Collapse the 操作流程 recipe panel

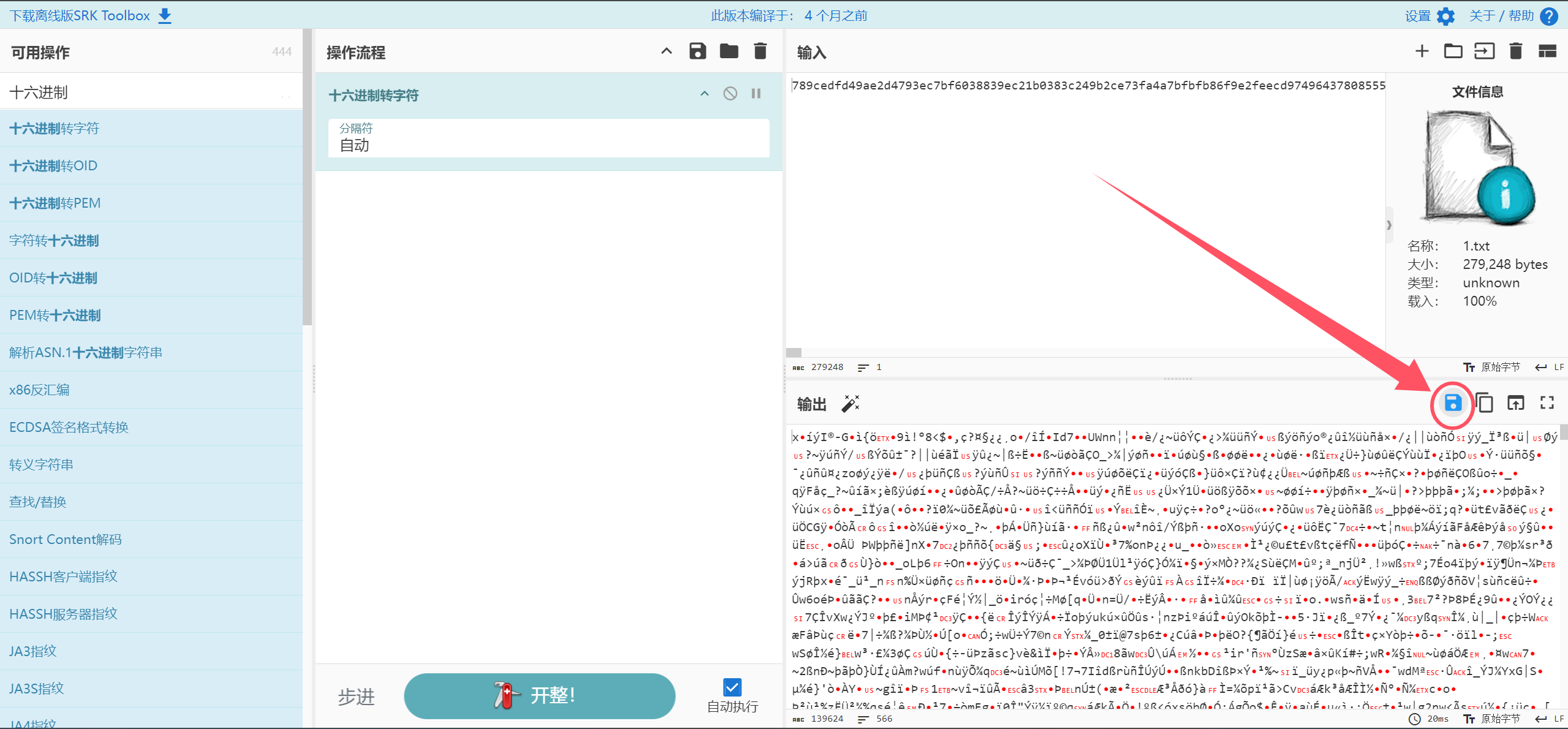pyautogui.click(x=667, y=51)
